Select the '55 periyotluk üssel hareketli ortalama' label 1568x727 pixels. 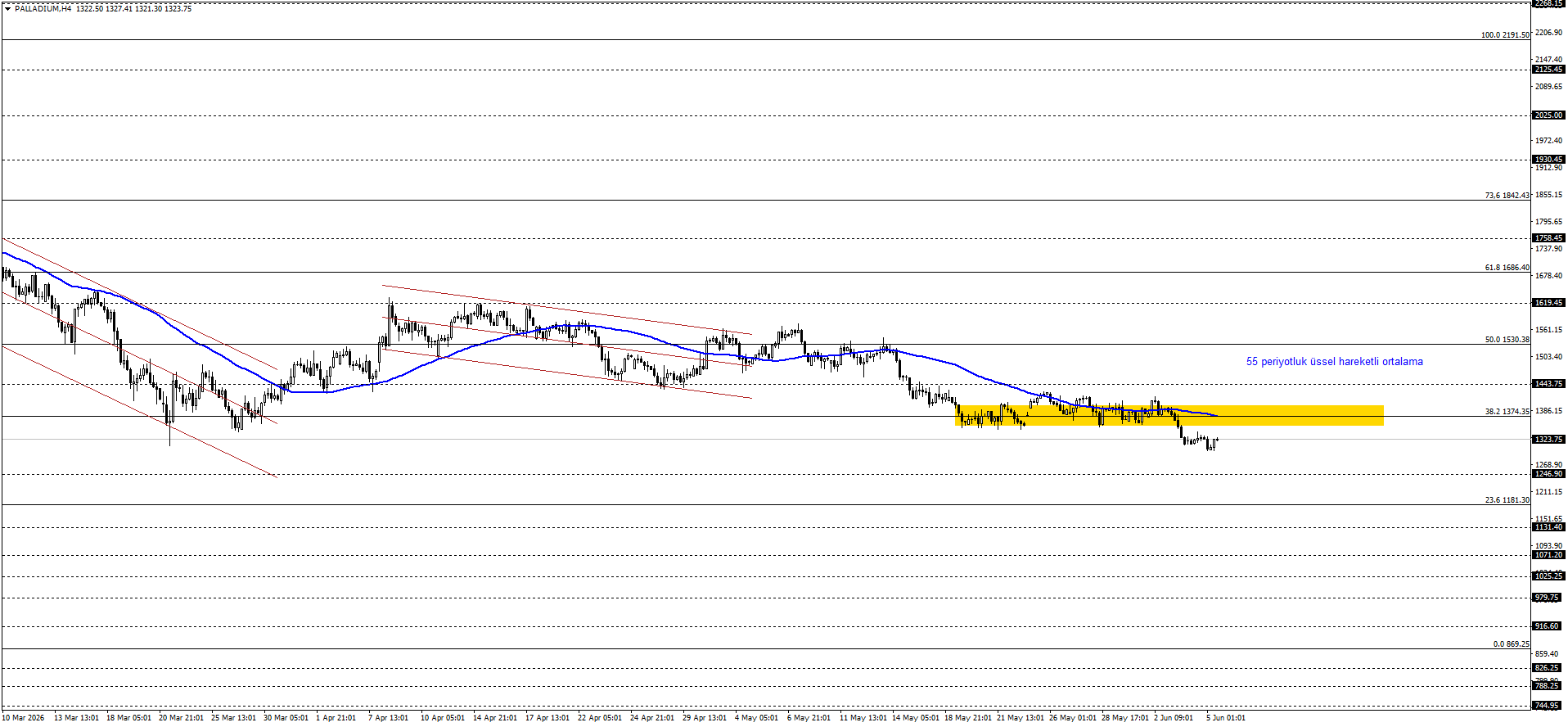tap(1334, 361)
